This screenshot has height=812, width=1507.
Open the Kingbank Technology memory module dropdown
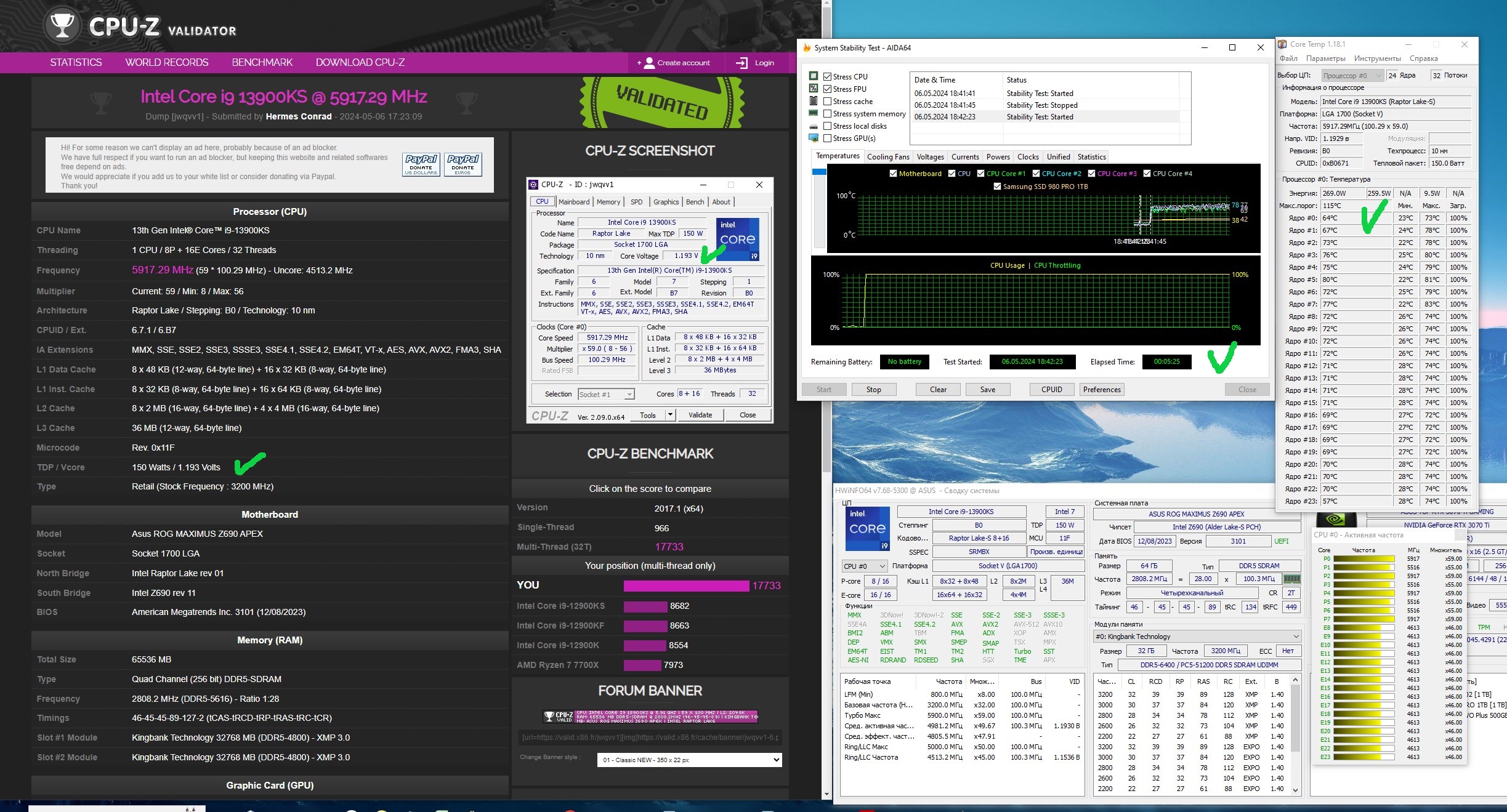pyautogui.click(x=1197, y=637)
